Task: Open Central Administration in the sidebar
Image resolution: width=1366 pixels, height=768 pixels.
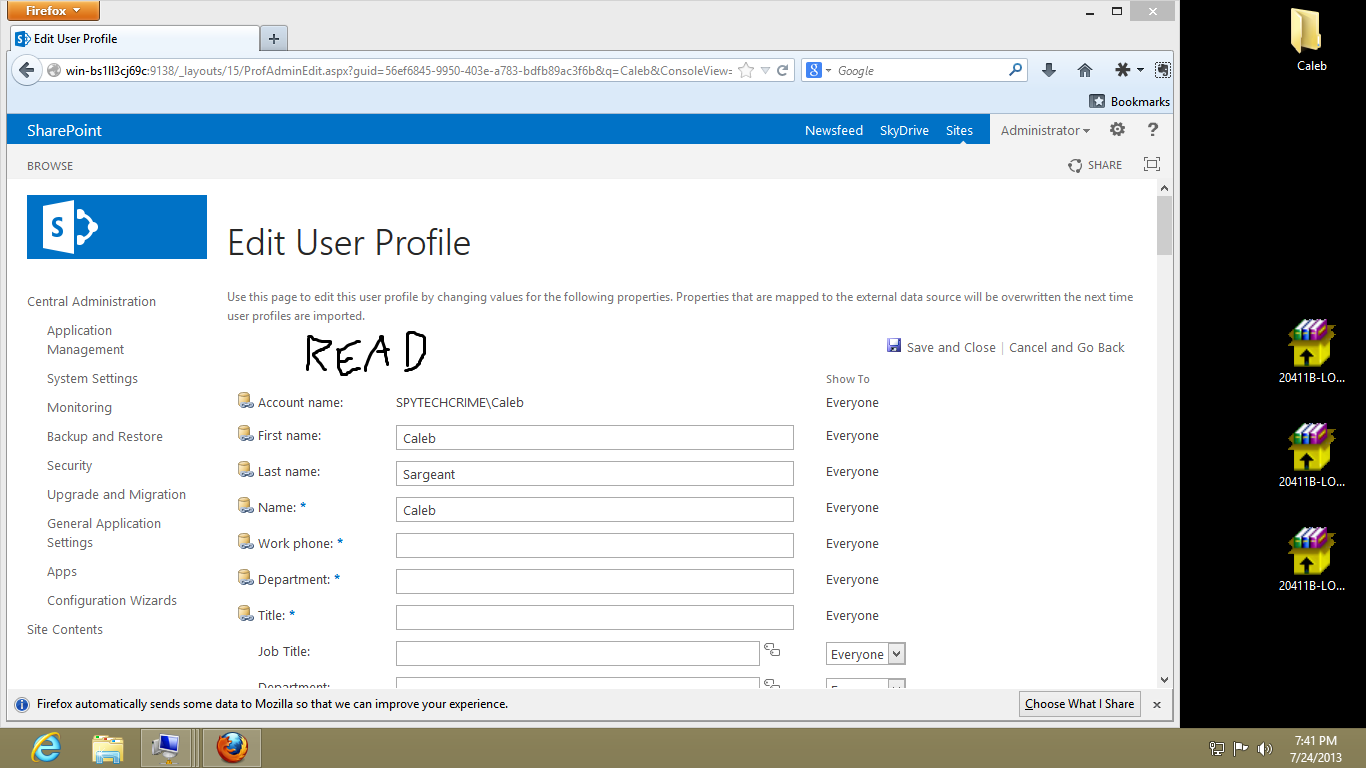Action: tap(92, 301)
